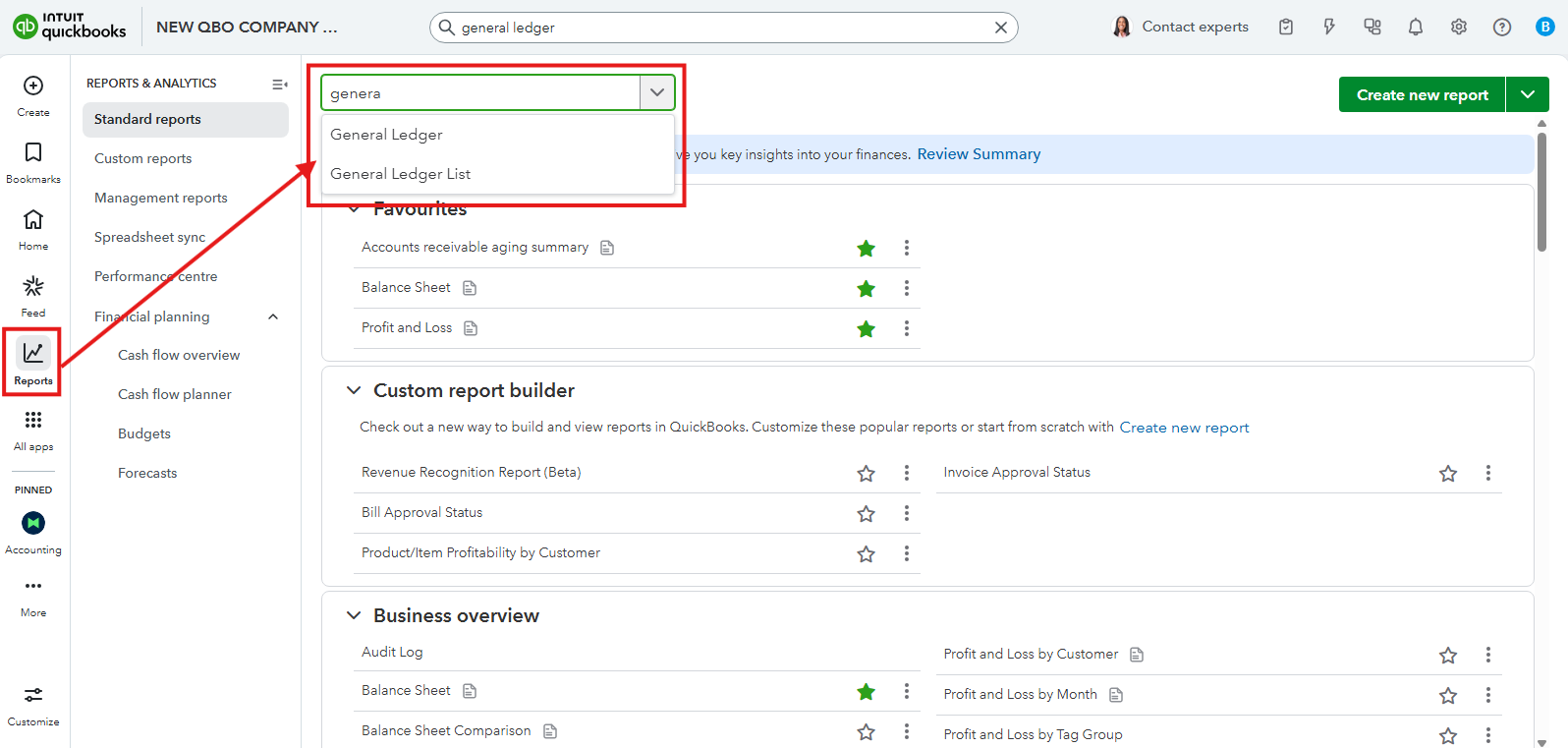Click the Help question mark icon

tap(1501, 28)
